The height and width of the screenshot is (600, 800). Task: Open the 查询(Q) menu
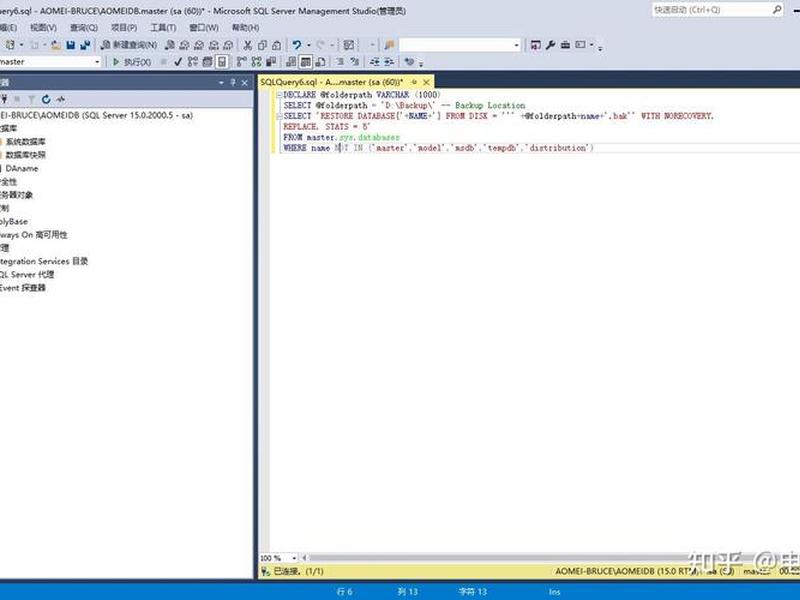coord(84,28)
